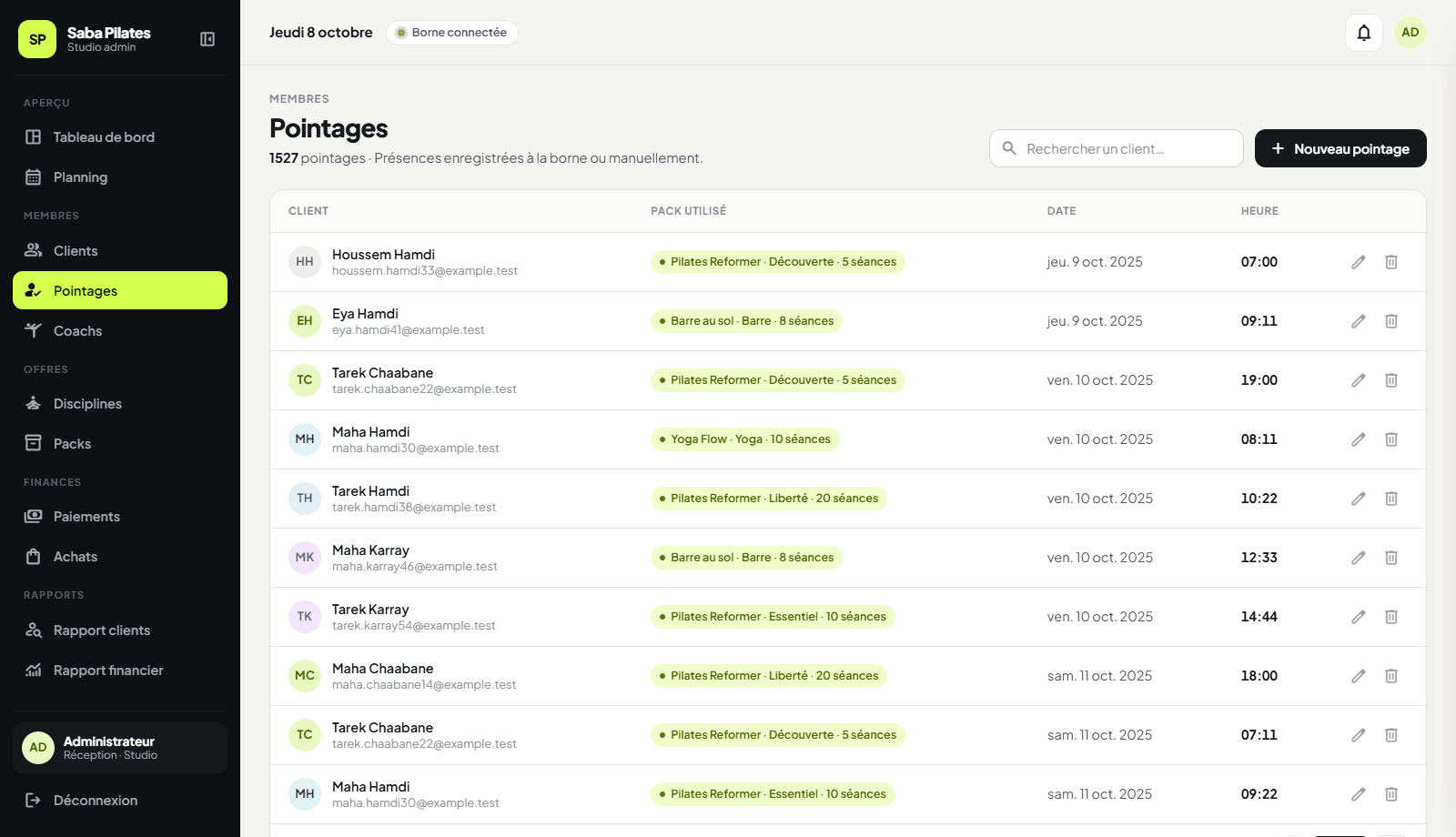
Task: Delete Tarek Karray's pointage entry
Action: click(x=1391, y=617)
